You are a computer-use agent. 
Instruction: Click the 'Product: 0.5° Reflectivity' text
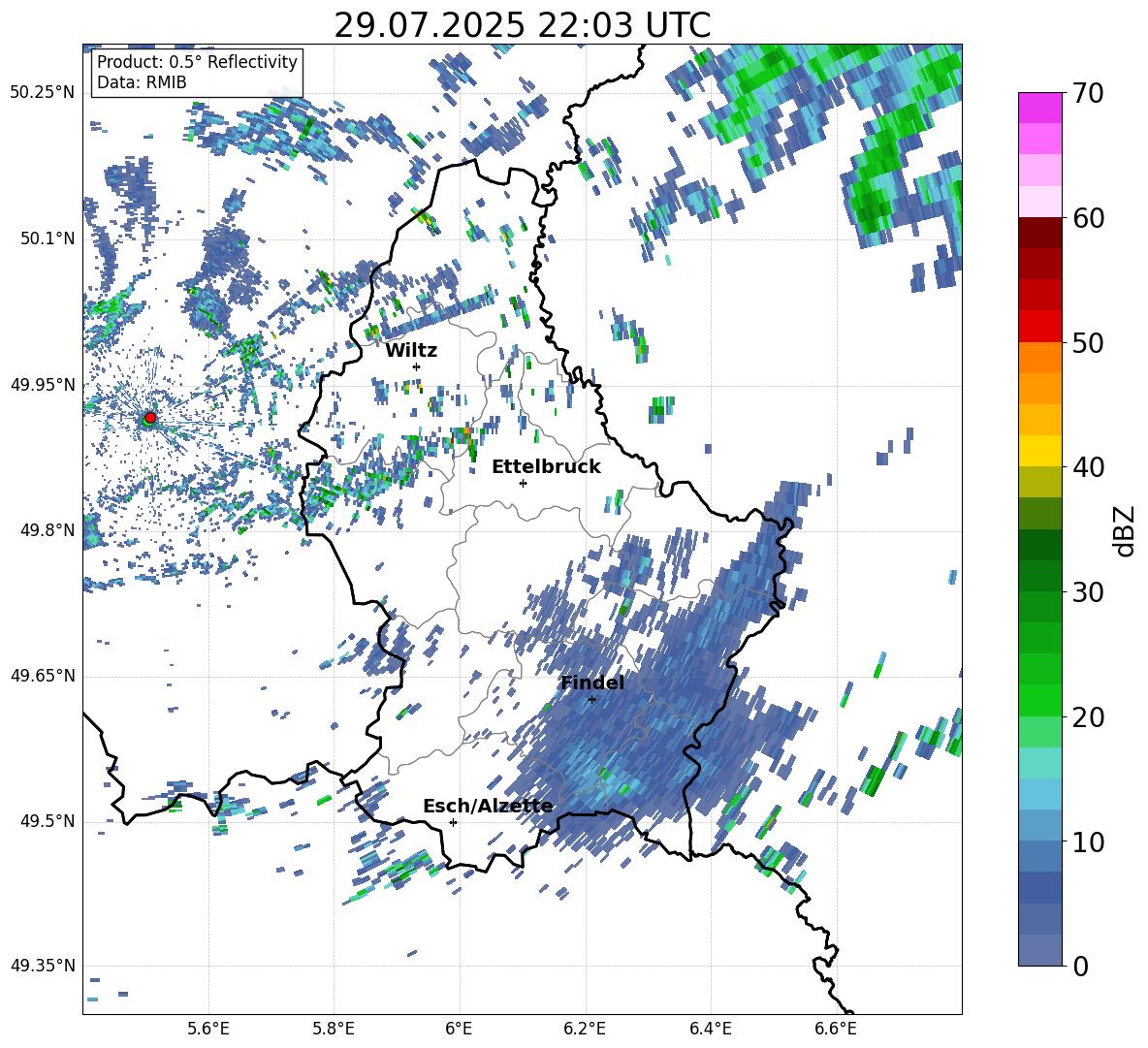(197, 61)
